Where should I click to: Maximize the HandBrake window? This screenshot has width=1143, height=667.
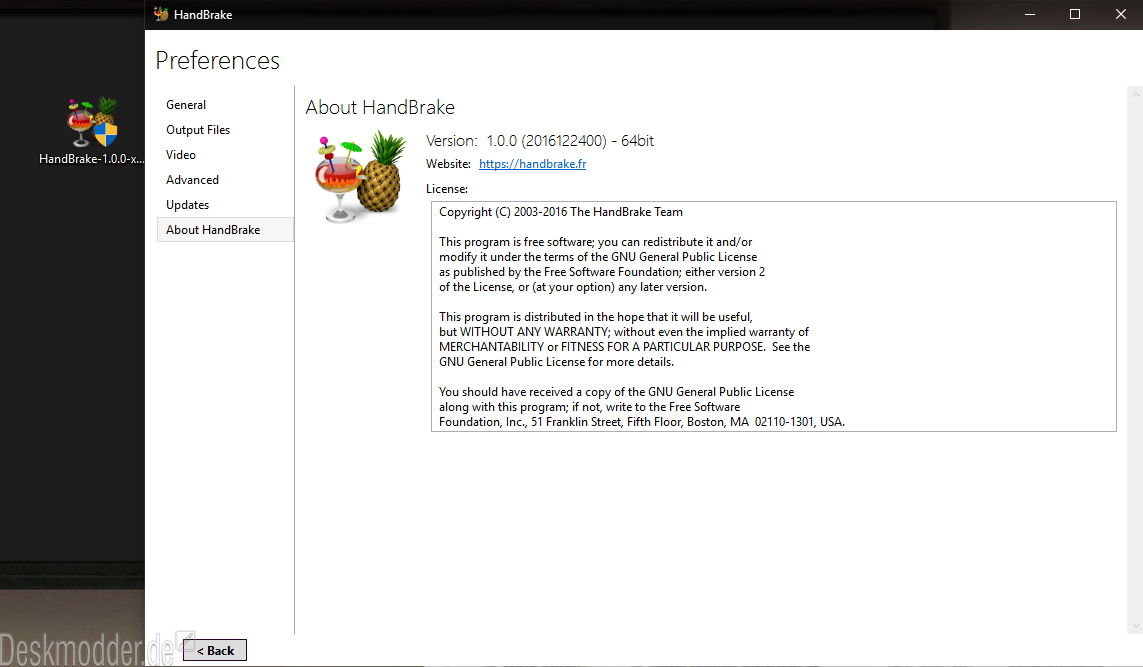click(x=1074, y=15)
